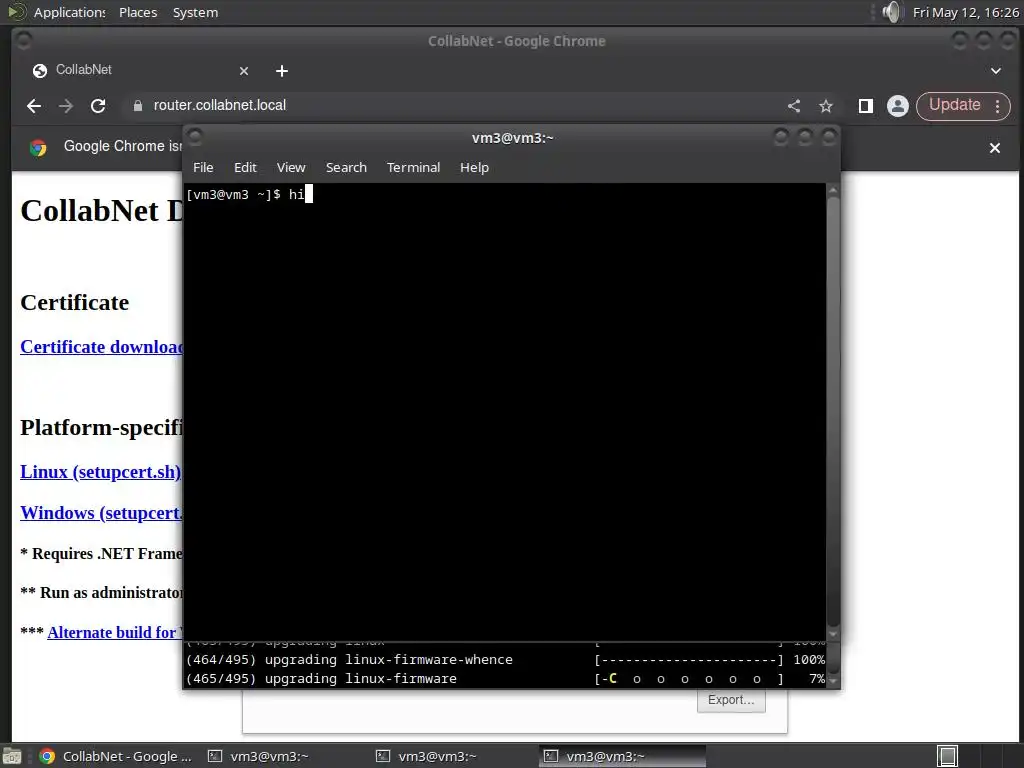Open the terminal's Search menu
The width and height of the screenshot is (1024, 768).
(346, 168)
